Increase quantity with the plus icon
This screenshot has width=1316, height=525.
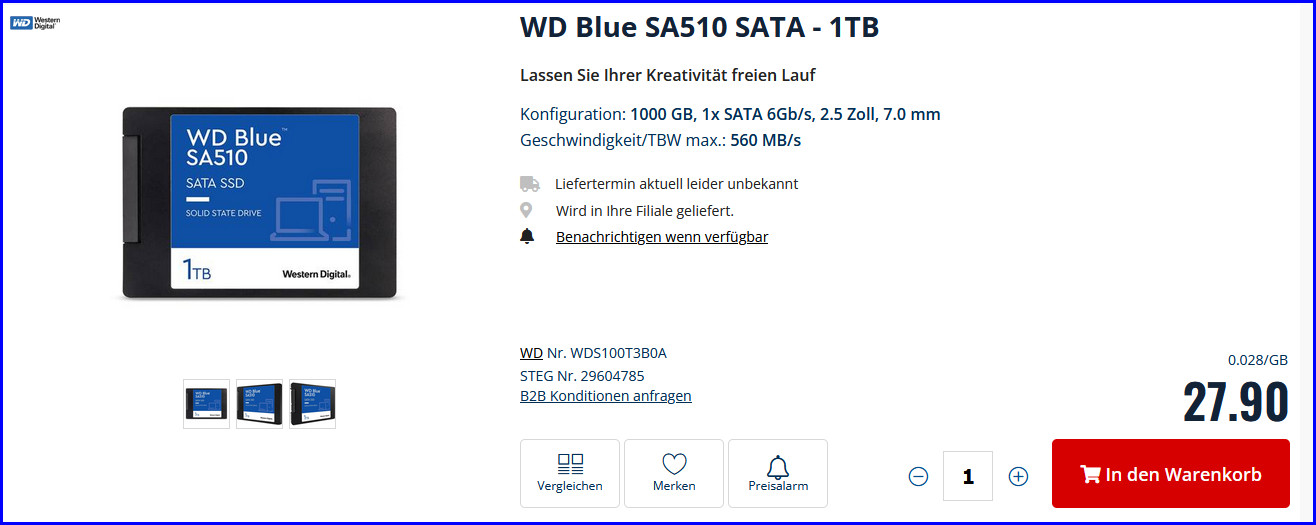tap(1018, 476)
